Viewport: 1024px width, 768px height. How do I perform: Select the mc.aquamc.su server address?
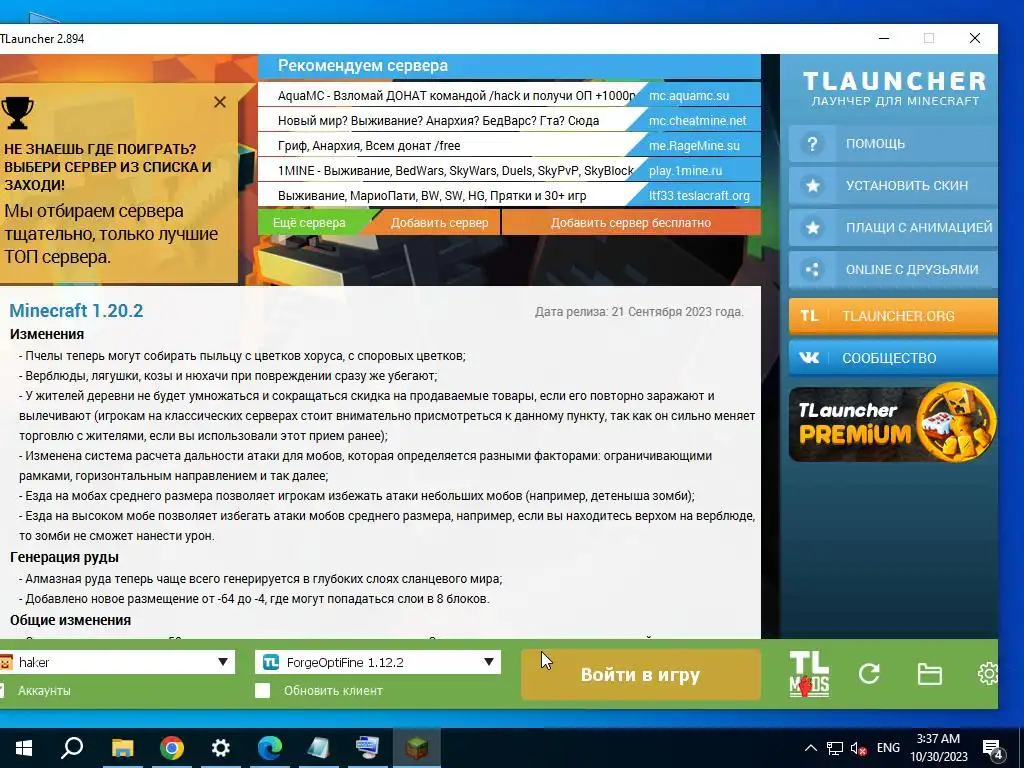(x=689, y=95)
